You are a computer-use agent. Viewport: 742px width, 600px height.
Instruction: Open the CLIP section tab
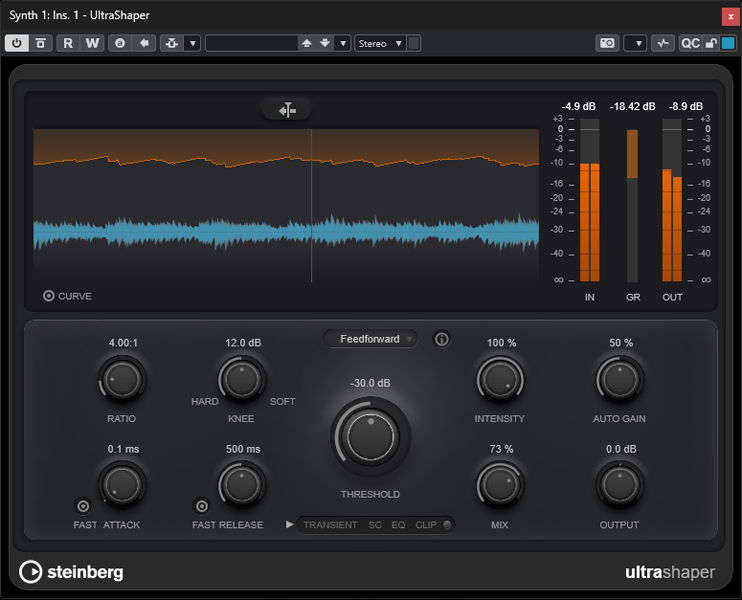click(426, 525)
